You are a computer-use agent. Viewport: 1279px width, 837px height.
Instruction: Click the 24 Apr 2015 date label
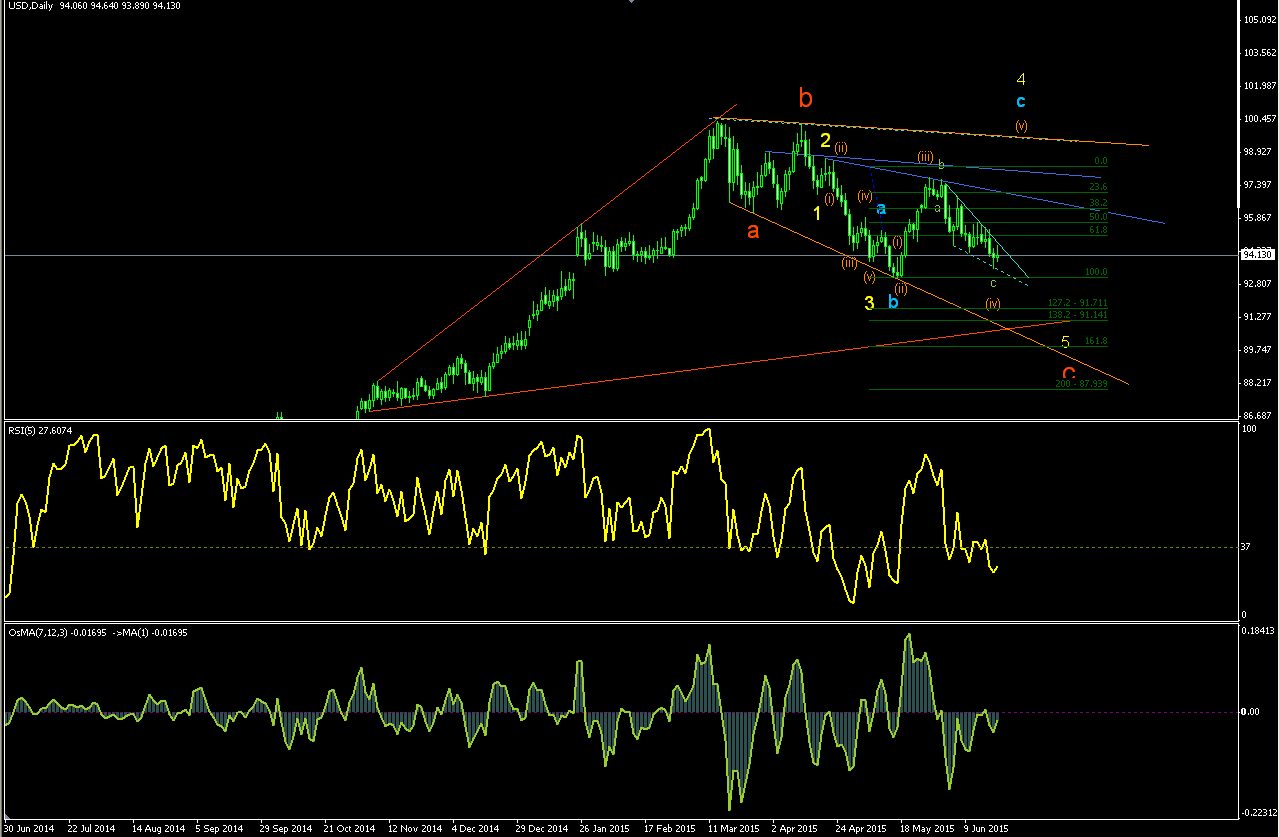(861, 829)
